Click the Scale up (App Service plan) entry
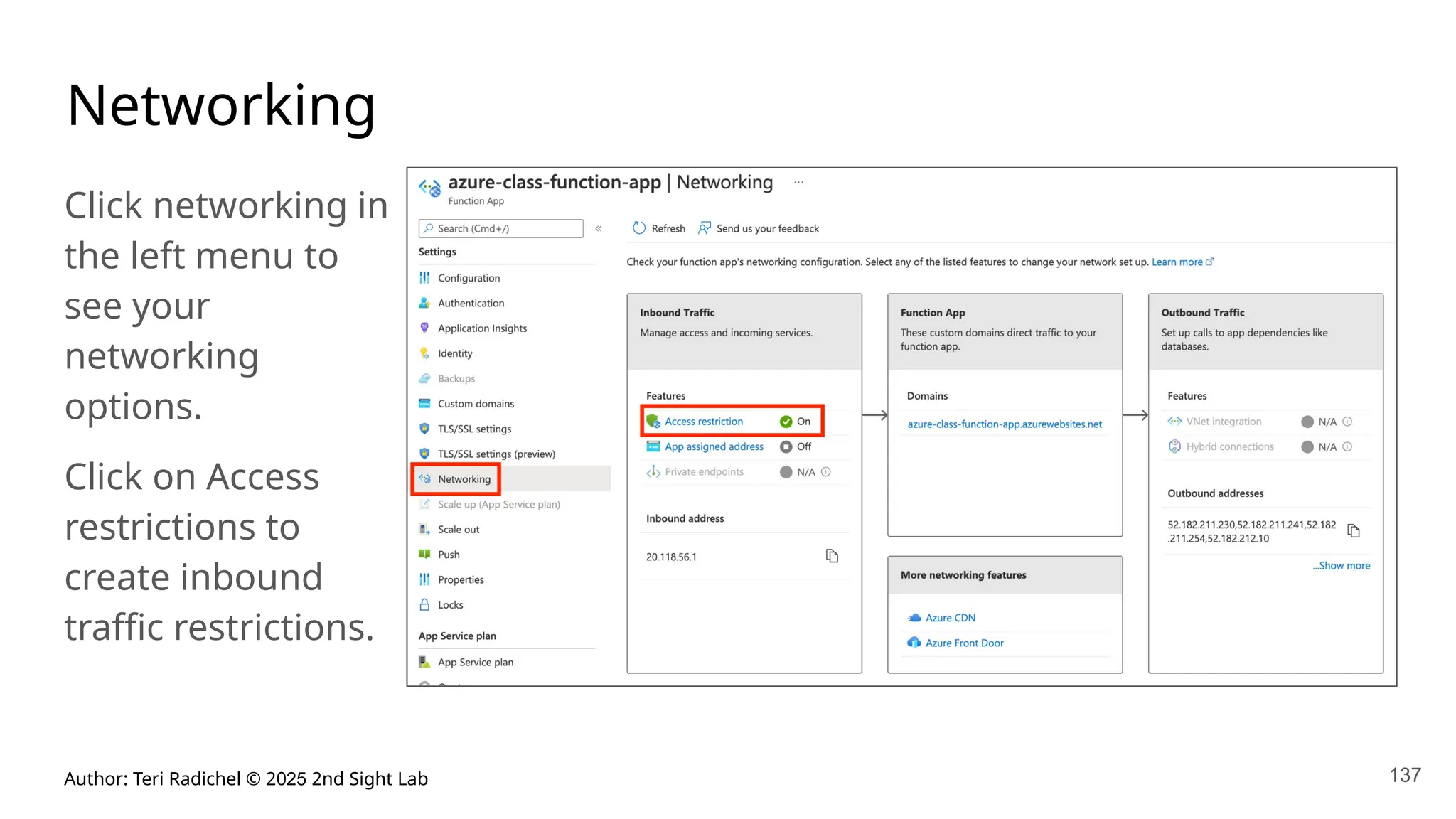The width and height of the screenshot is (1456, 819). [x=498, y=504]
